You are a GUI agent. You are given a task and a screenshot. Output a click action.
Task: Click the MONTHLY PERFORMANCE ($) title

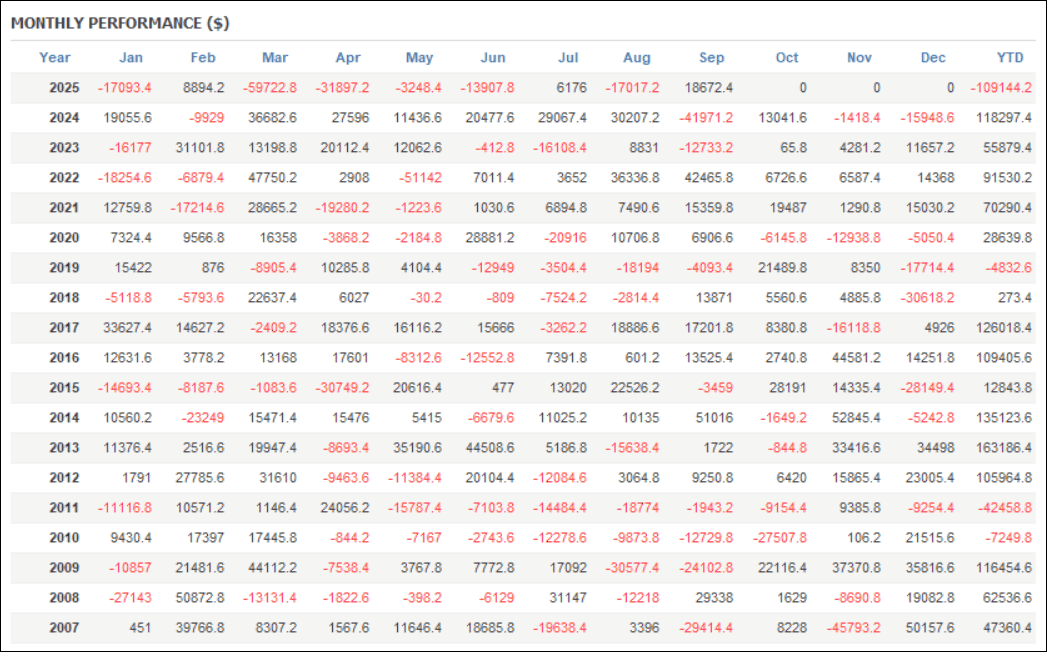pyautogui.click(x=120, y=22)
